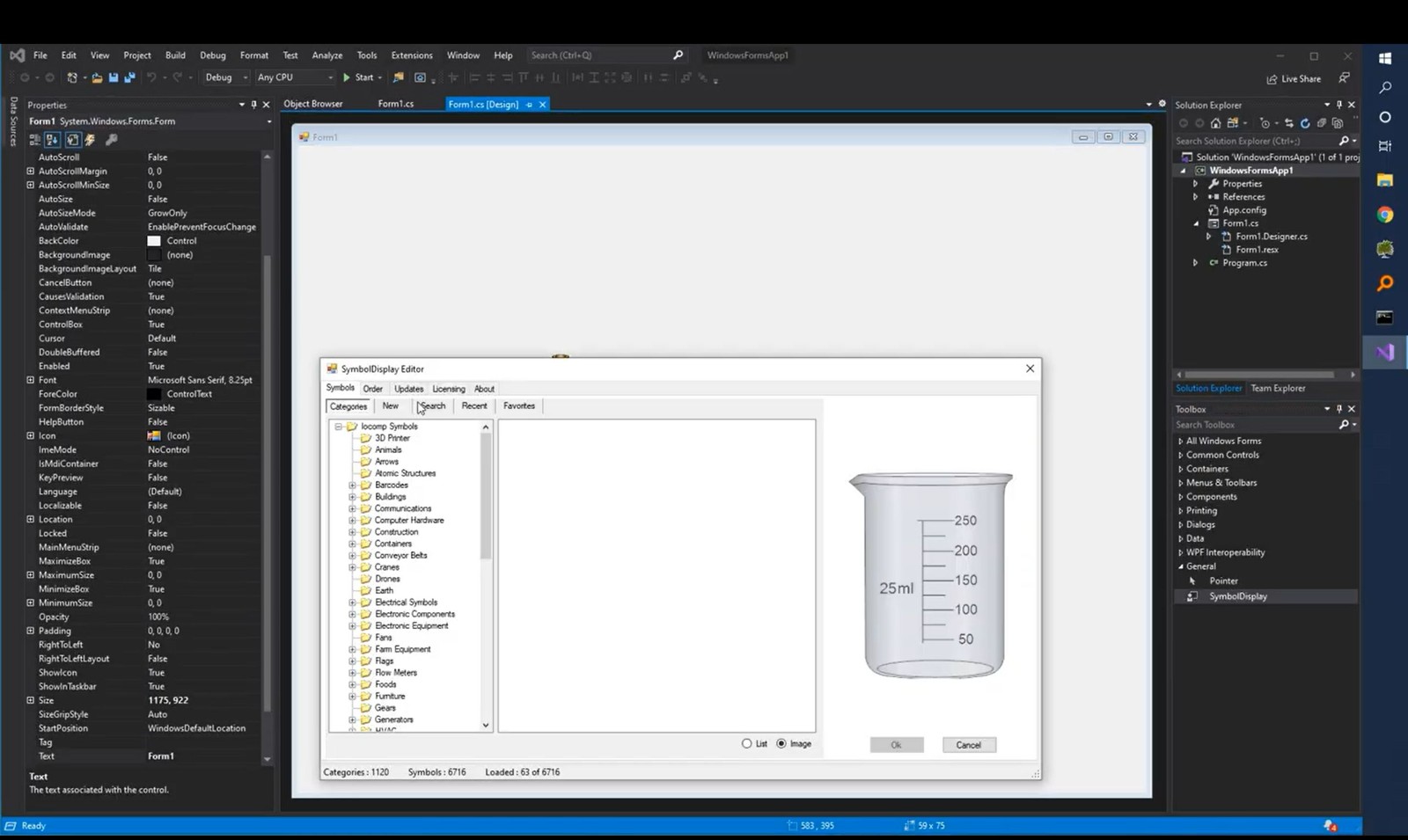The height and width of the screenshot is (840, 1408).
Task: Switch Properties panel to Categorized view
Action: [x=35, y=140]
